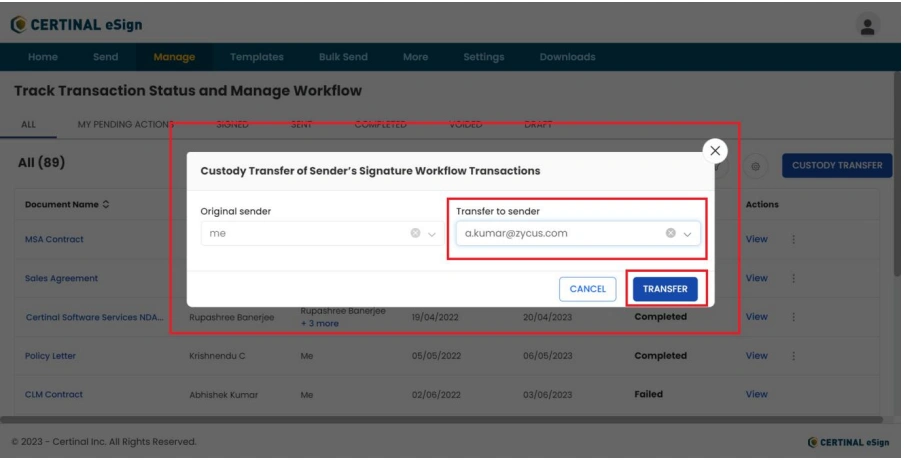Switch to the MY PENDING ACTIONS tab

tap(125, 124)
